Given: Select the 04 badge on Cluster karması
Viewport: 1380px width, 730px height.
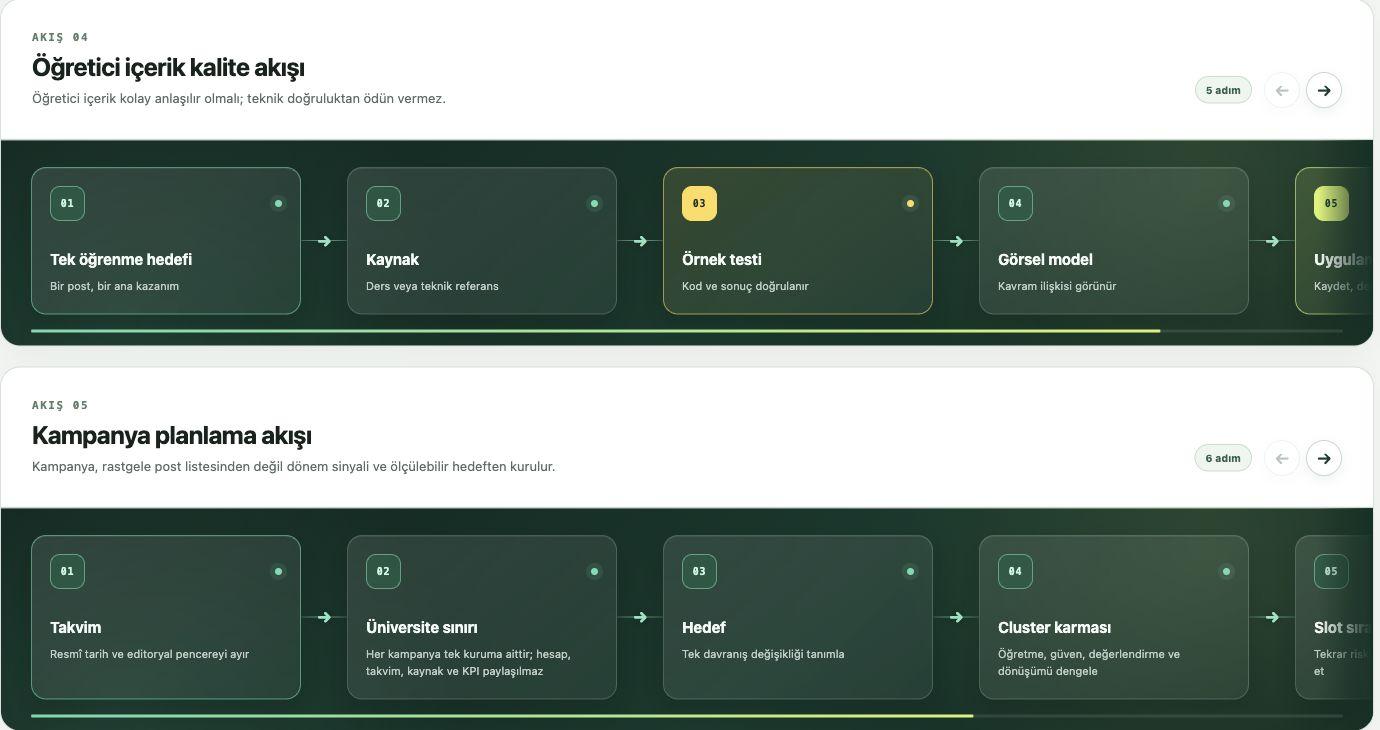Looking at the screenshot, I should click(x=1015, y=571).
